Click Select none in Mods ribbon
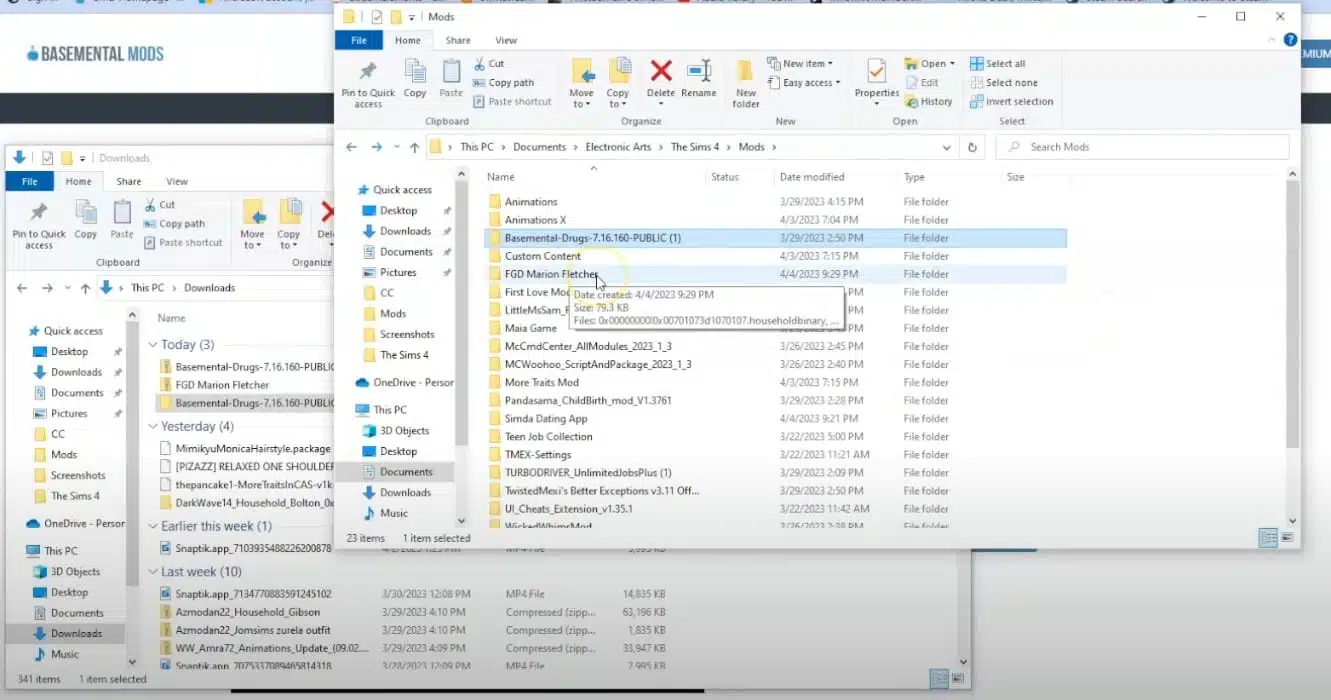 point(1003,82)
